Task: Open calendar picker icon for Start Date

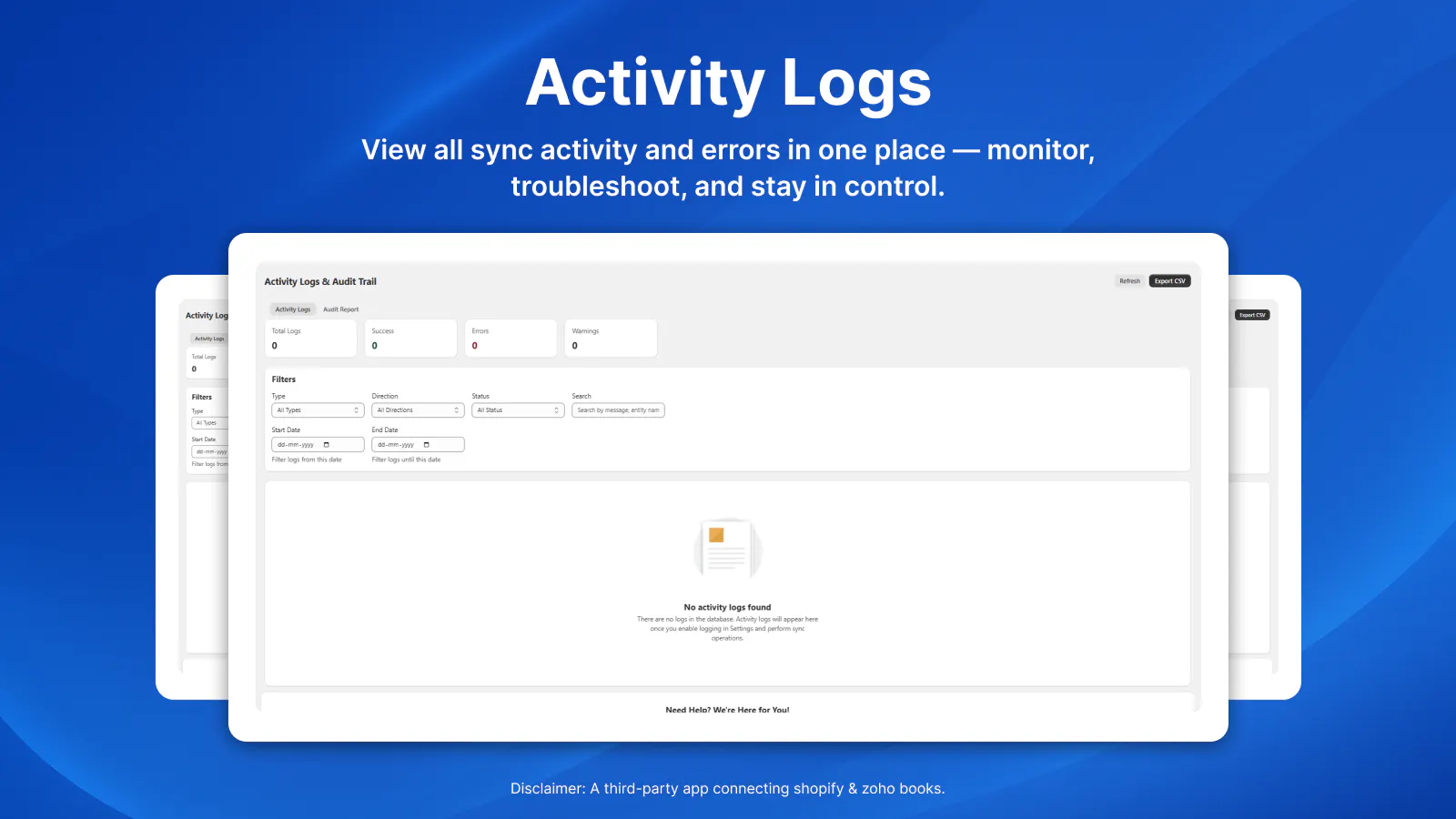Action: click(x=327, y=445)
